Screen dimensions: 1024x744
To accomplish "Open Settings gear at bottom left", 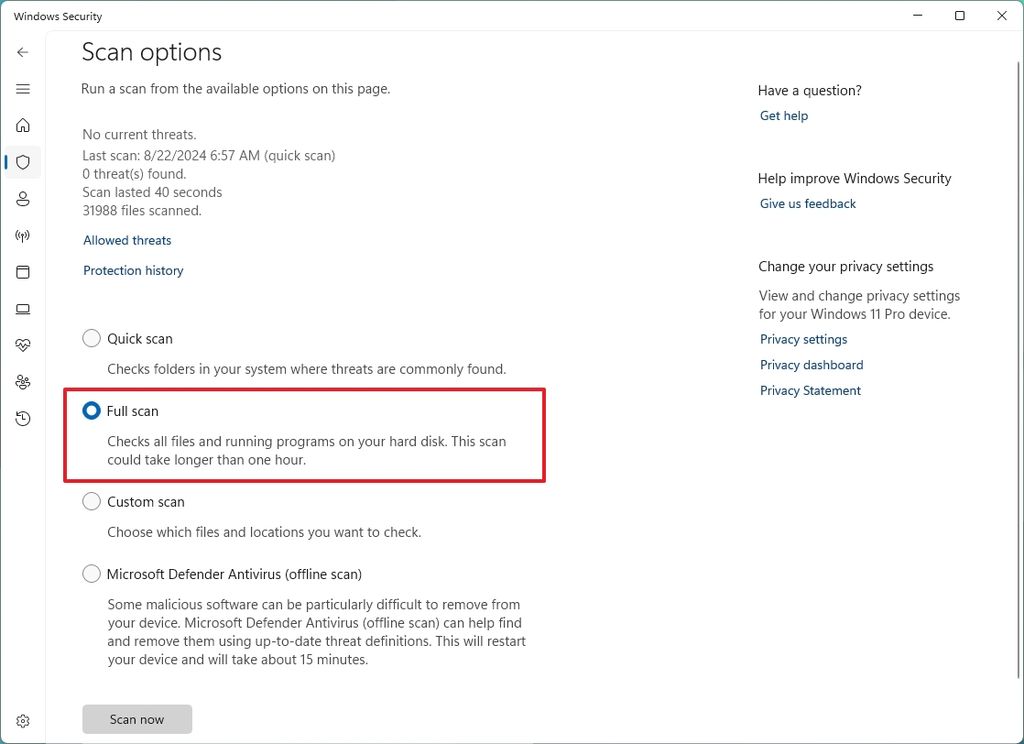I will (22, 720).
